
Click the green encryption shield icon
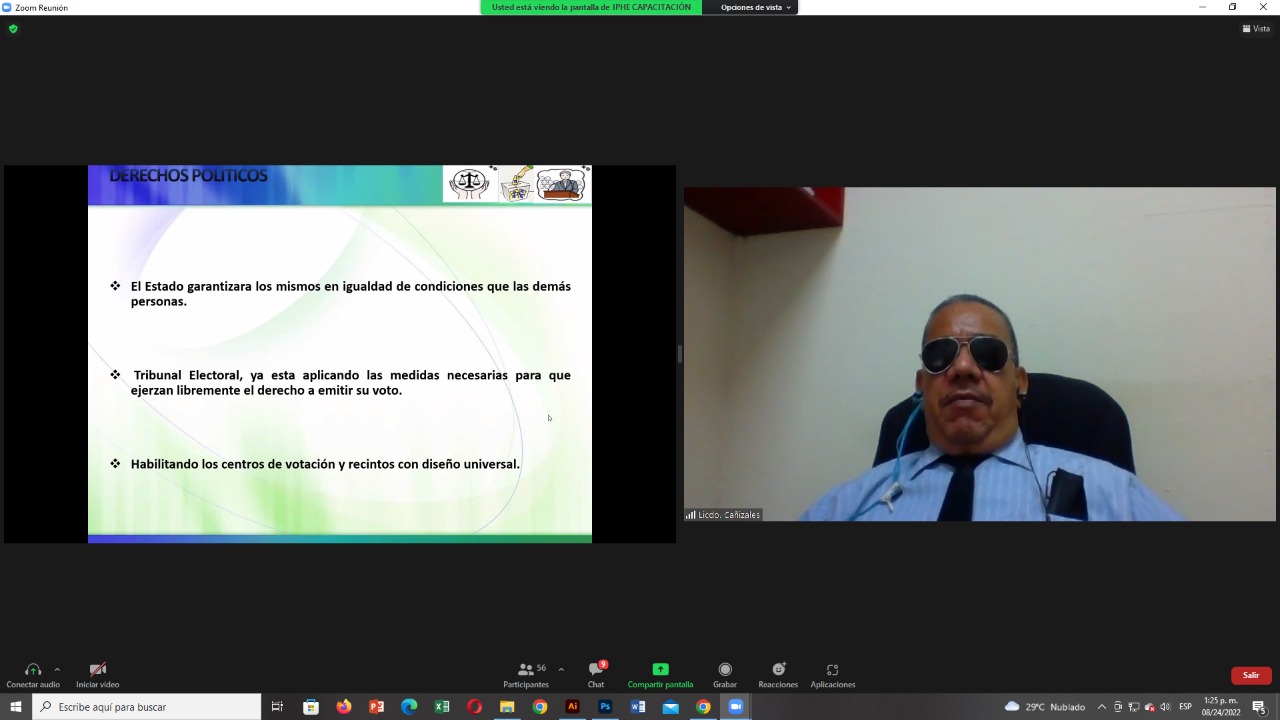[x=13, y=29]
